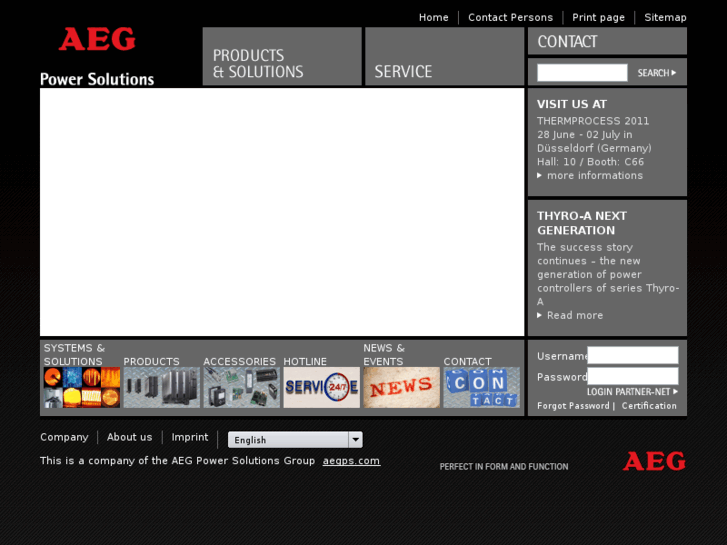Image resolution: width=727 pixels, height=545 pixels.
Task: Focus the Username input field
Action: (x=633, y=355)
